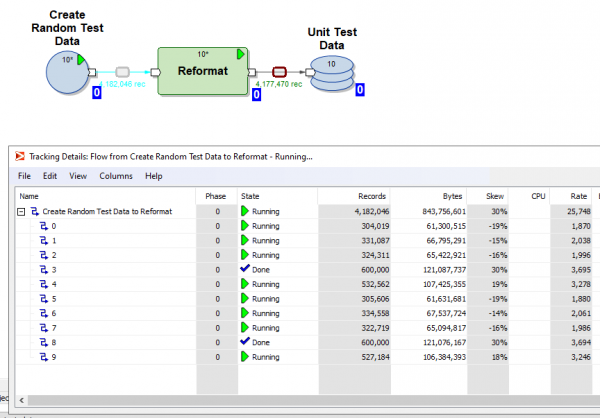The image size is (600, 418).
Task: Sort by the Records column header
Action: pos(355,196)
